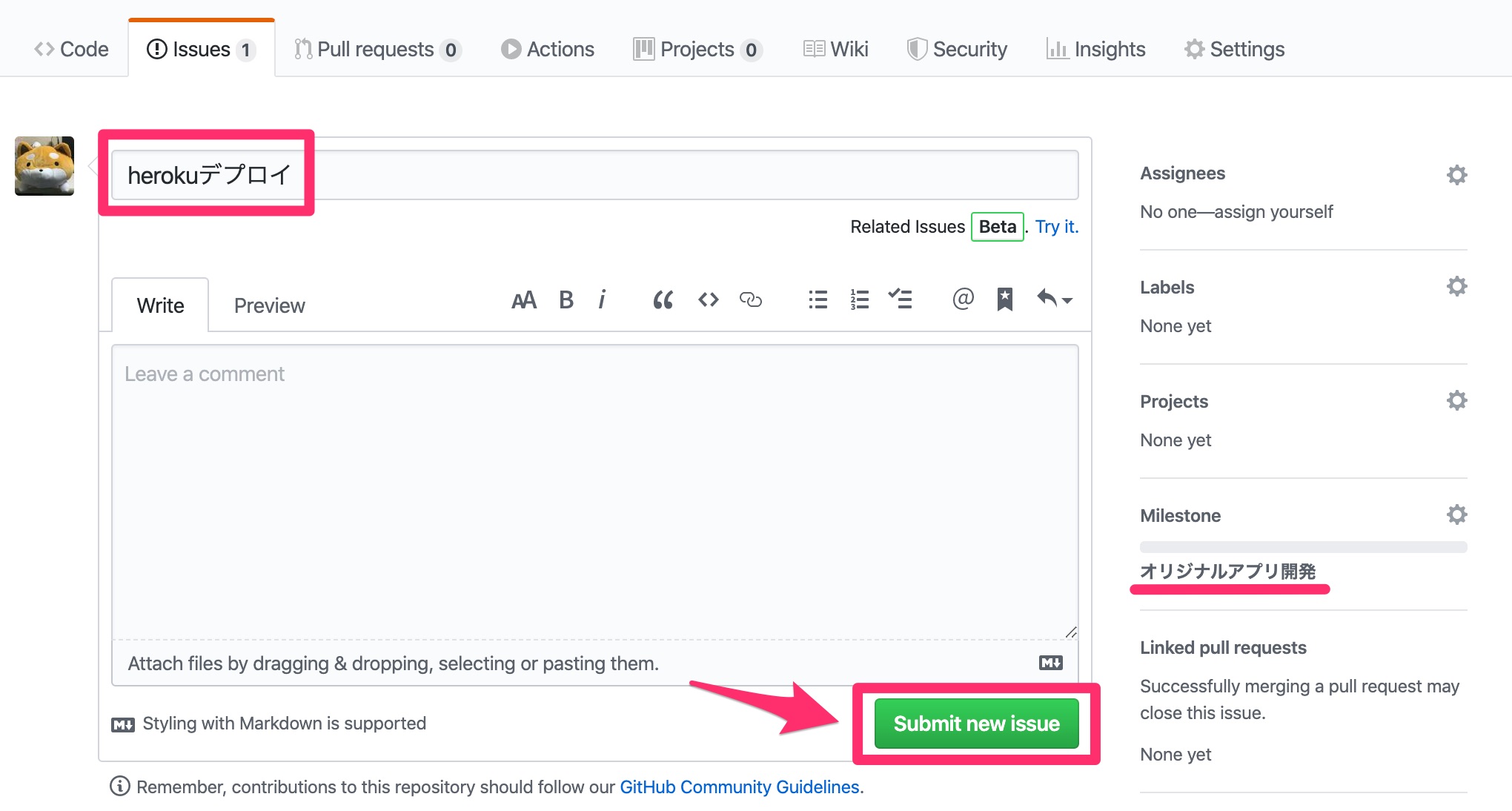Screen dimensions: 1512x811
Task: Insert a code snippet
Action: (707, 299)
